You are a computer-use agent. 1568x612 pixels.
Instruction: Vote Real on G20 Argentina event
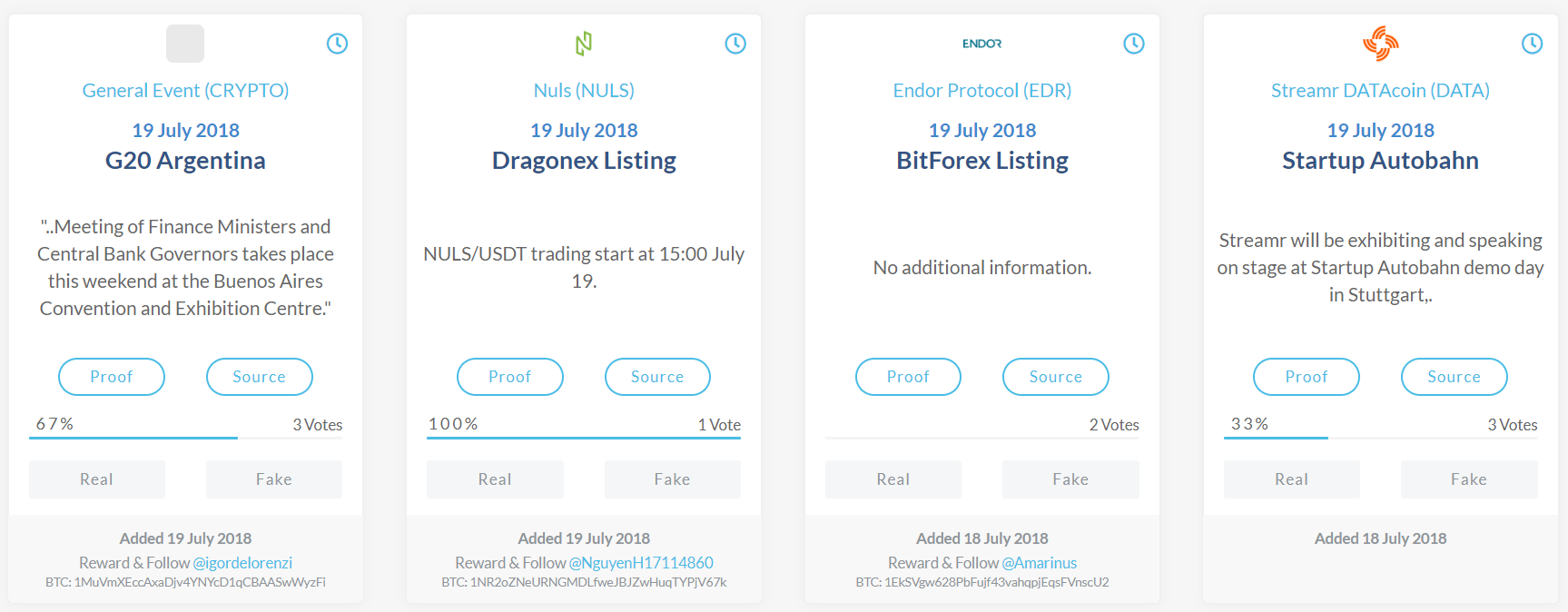(97, 479)
